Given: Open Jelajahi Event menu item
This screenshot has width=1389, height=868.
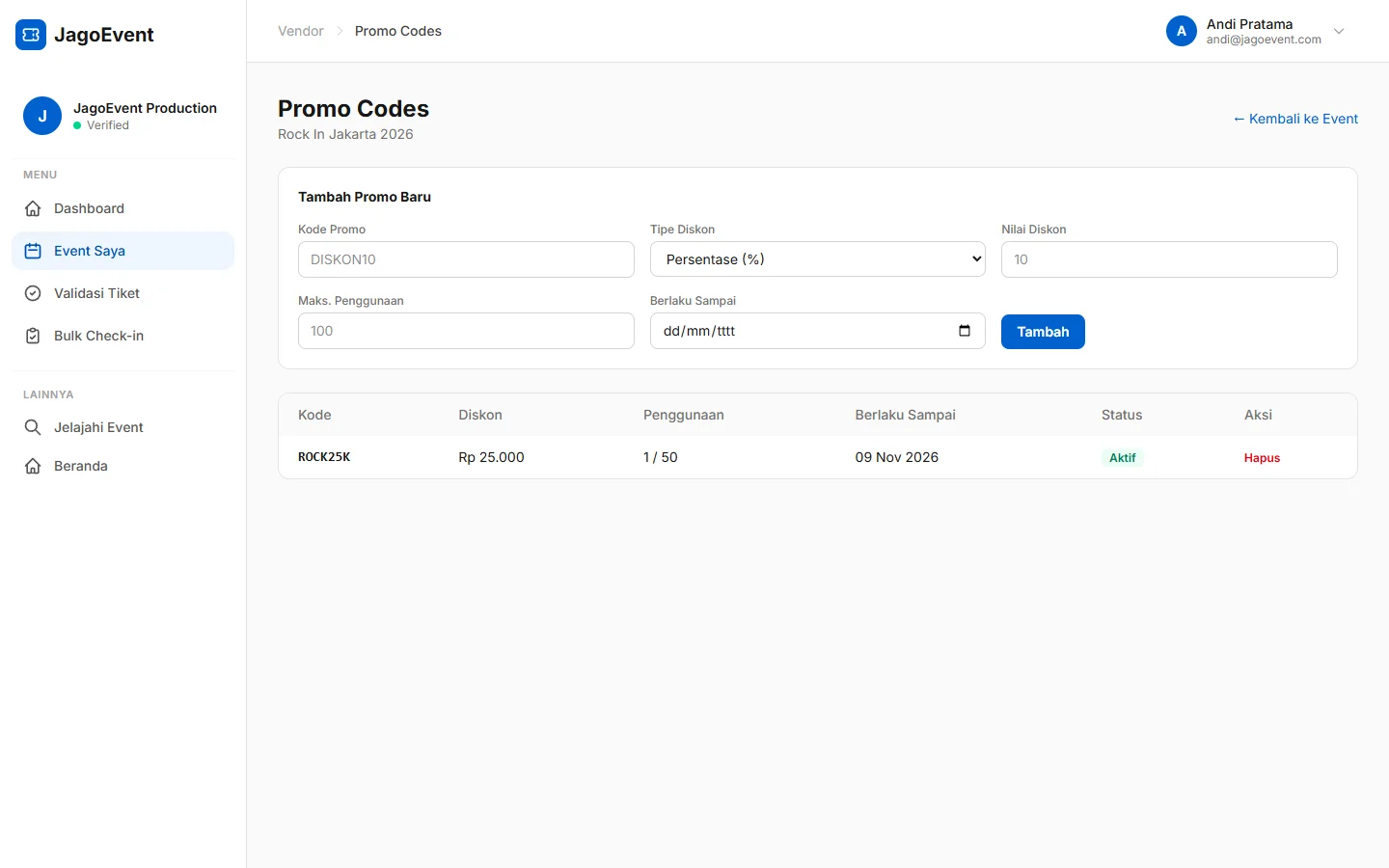Looking at the screenshot, I should click(x=123, y=427).
